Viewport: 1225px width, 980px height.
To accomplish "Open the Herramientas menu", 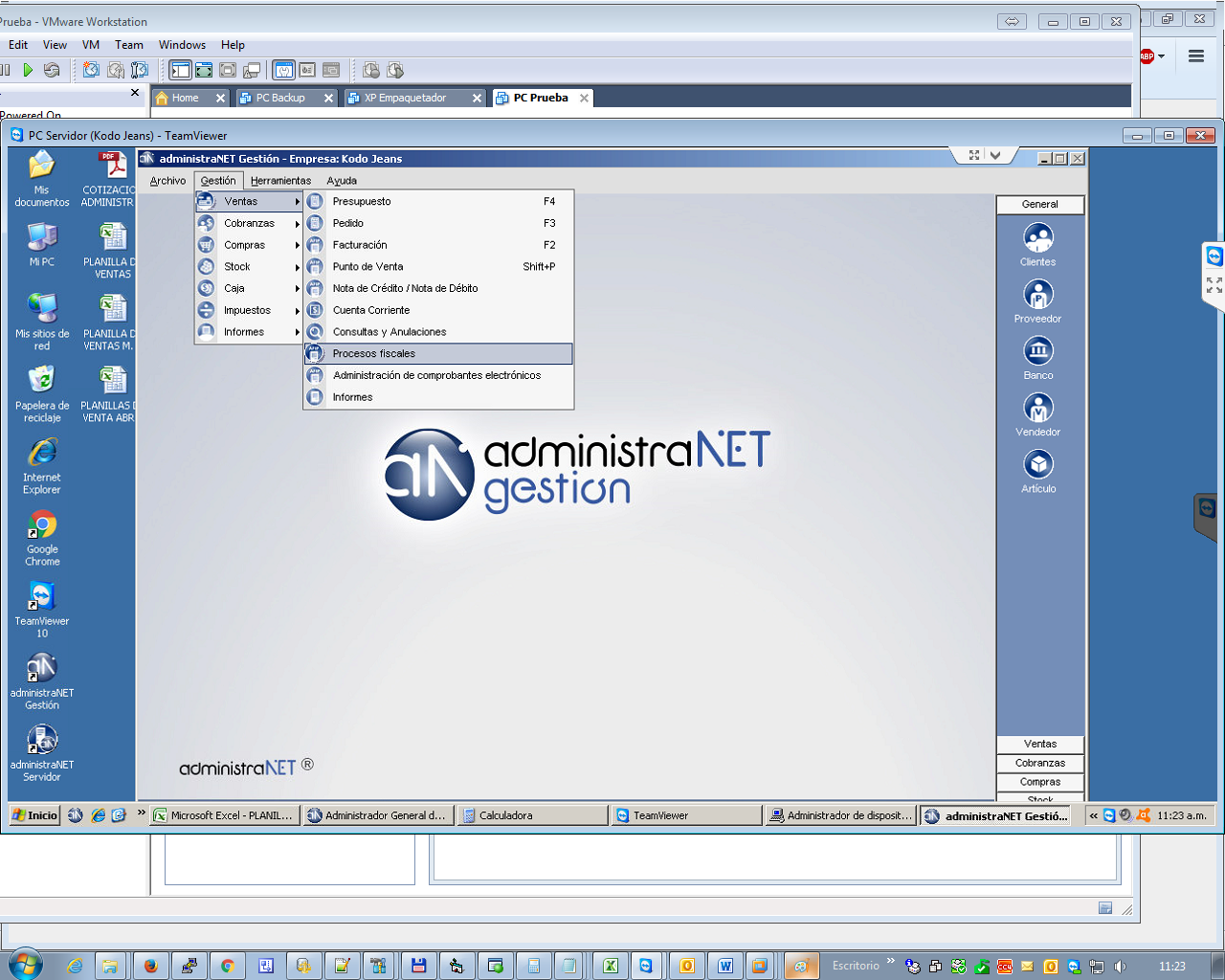I will (280, 181).
